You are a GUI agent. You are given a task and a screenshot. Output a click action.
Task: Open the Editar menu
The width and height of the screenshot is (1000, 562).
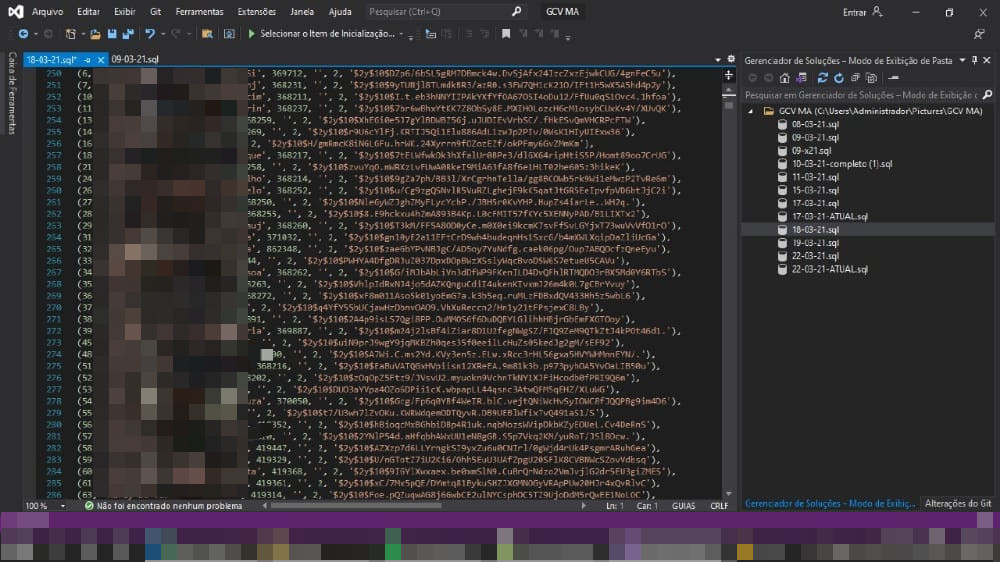coord(88,11)
